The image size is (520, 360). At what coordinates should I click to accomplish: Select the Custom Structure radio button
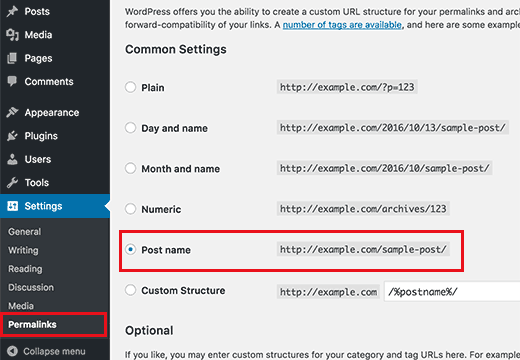coord(130,290)
